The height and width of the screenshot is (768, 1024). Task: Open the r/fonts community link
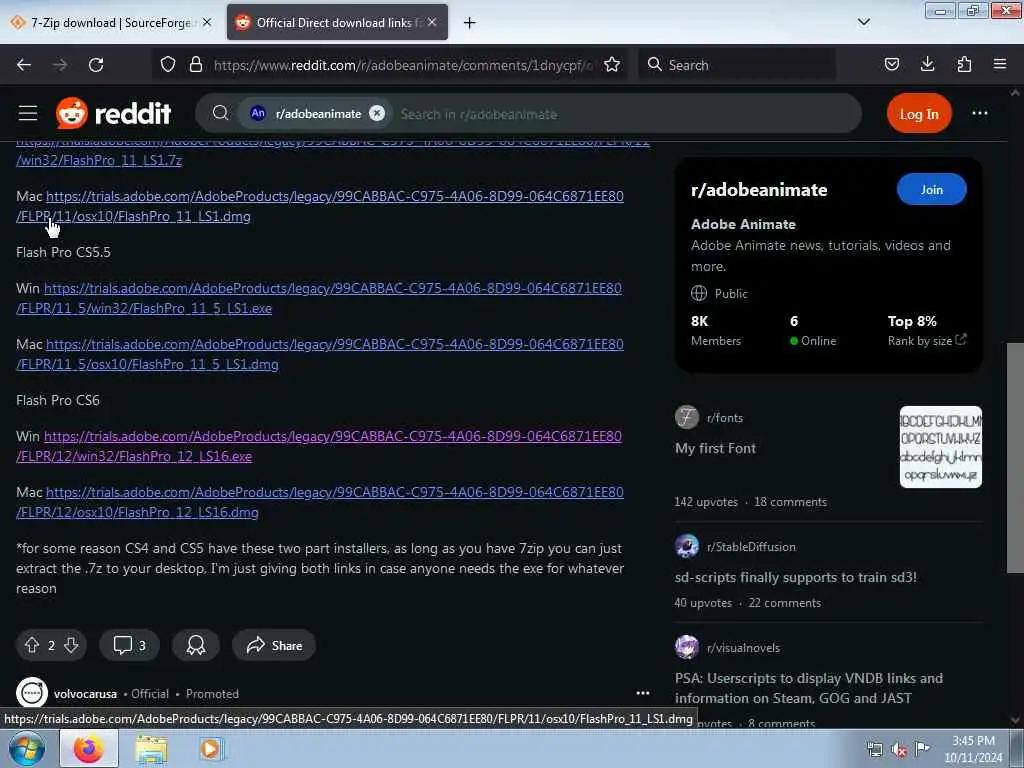[725, 418]
